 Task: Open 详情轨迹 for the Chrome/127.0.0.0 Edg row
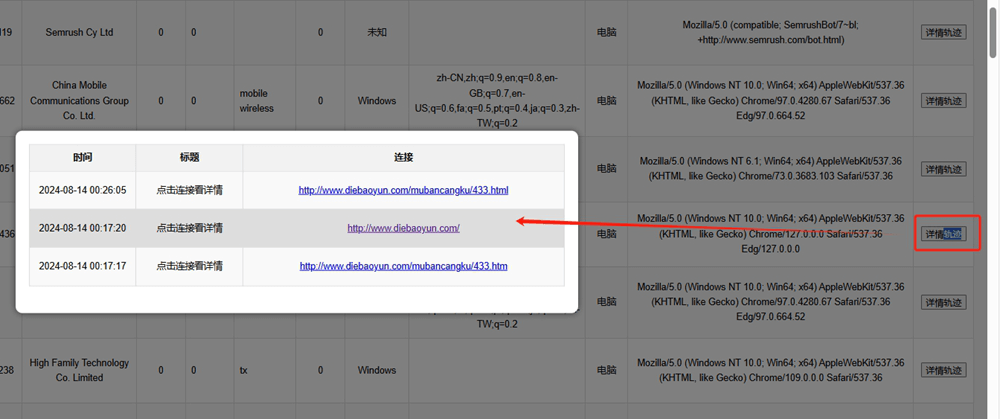pos(943,235)
